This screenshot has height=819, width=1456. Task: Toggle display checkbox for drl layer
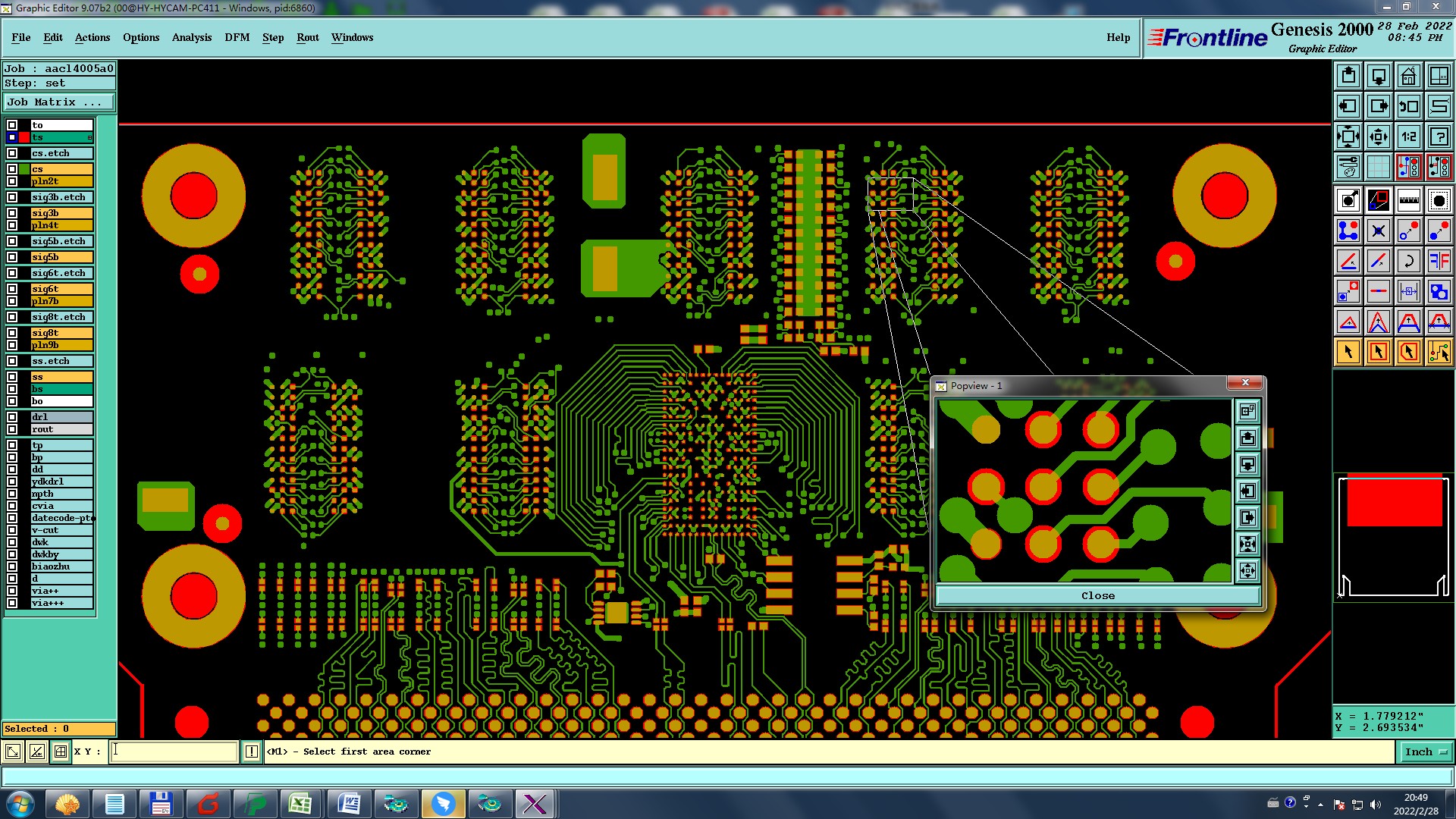(12, 417)
